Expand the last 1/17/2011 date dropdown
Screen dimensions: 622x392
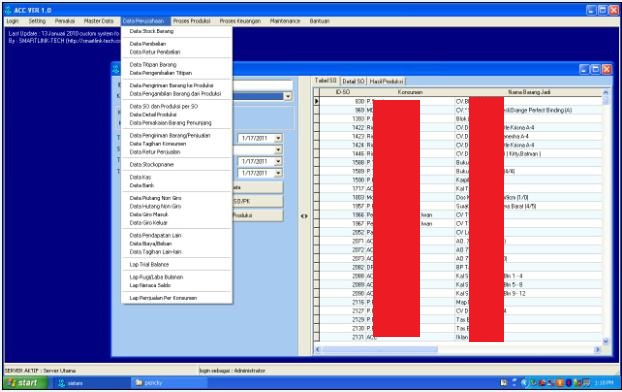point(278,173)
